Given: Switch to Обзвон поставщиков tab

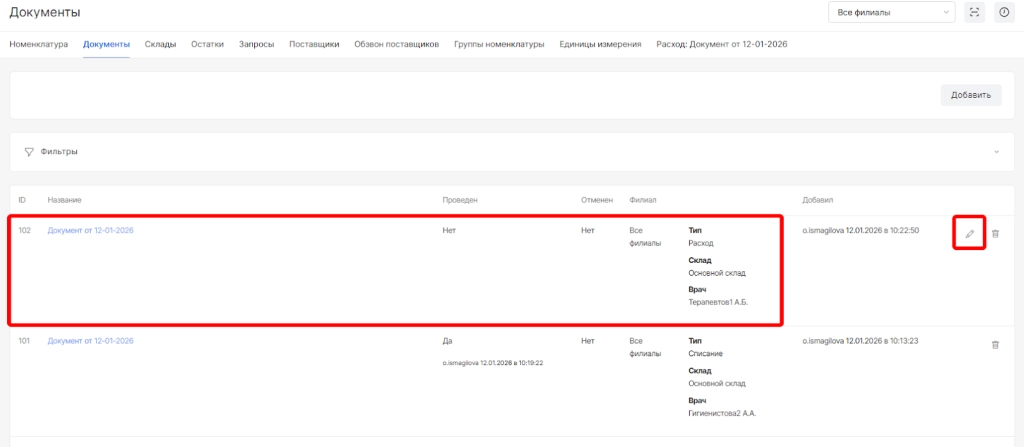Looking at the screenshot, I should [396, 44].
